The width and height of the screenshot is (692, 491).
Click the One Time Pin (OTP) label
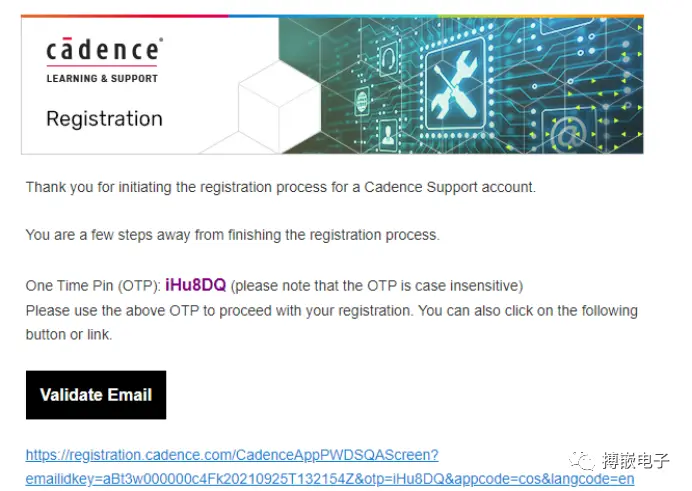93,286
